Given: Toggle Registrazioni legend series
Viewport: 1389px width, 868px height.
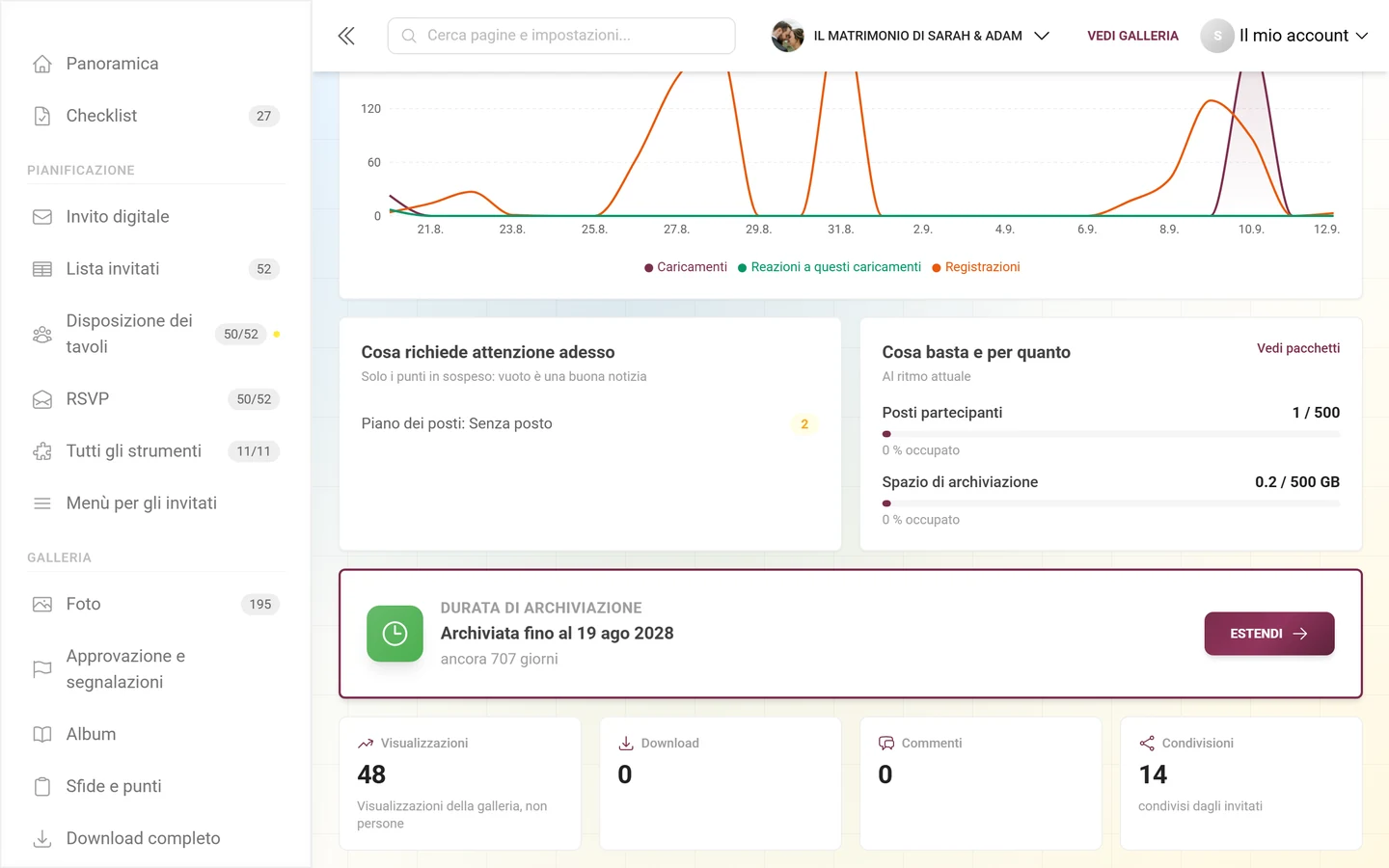Looking at the screenshot, I should [x=976, y=267].
